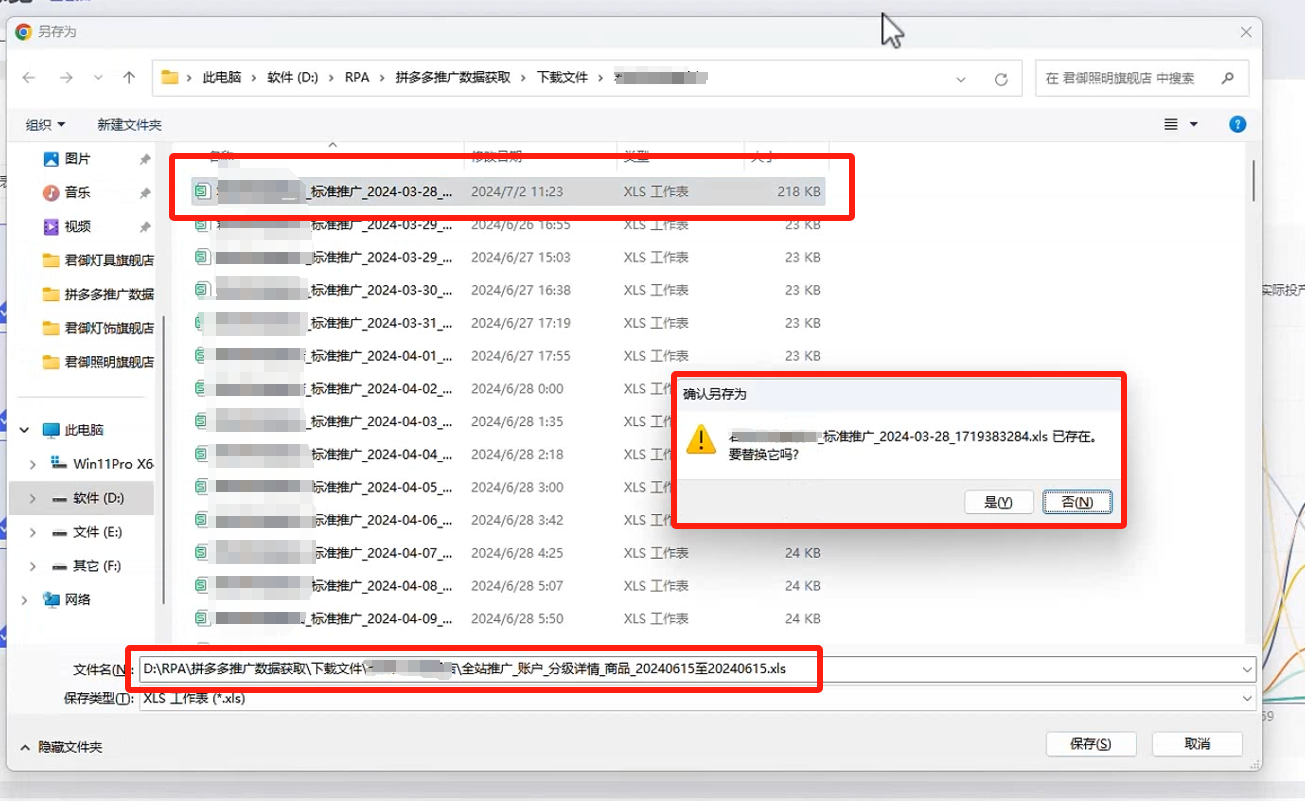Image resolution: width=1305 pixels, height=801 pixels.
Task: Select the file modified 2024/6/26 16:55
Action: [508, 225]
